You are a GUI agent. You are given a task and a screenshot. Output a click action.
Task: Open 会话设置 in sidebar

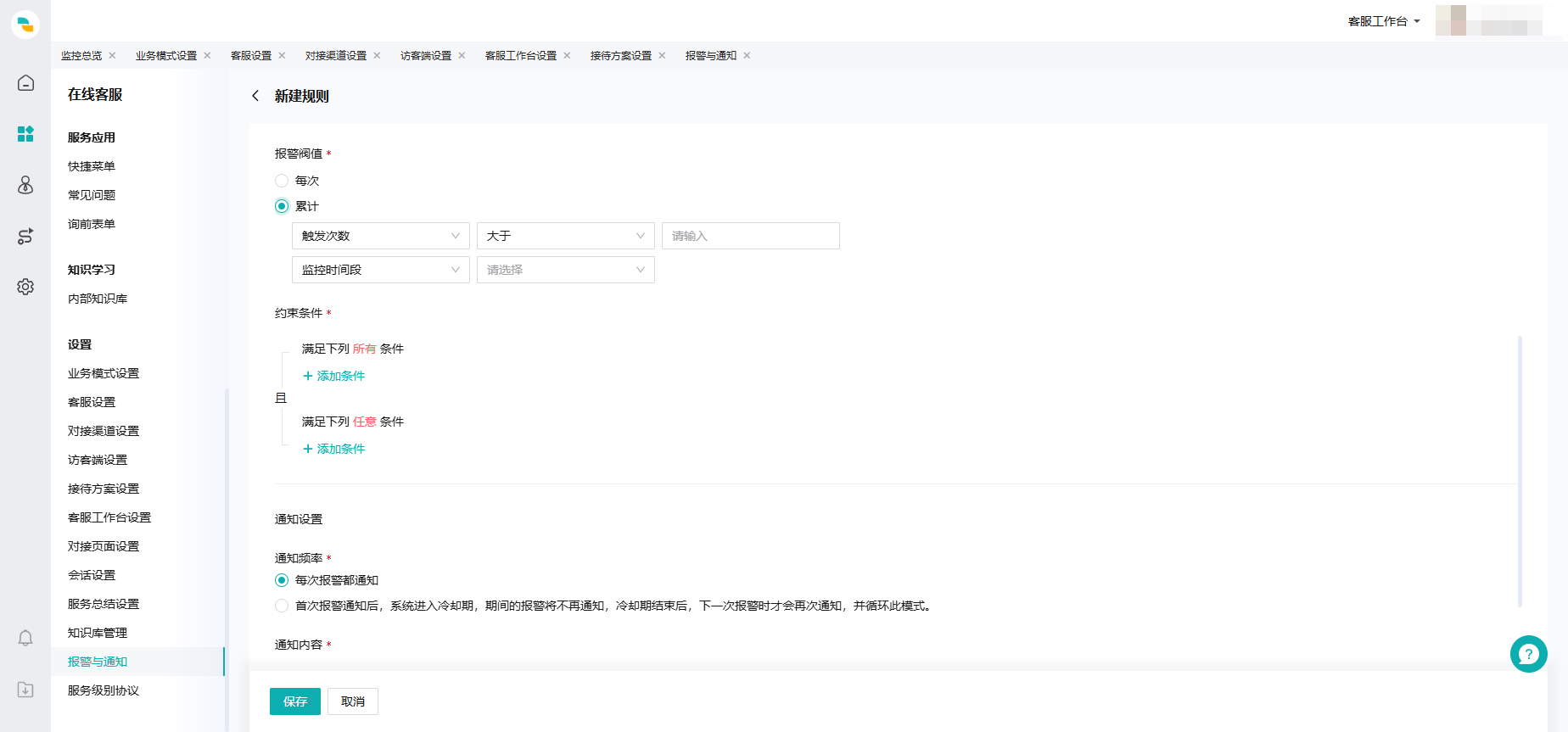pos(92,575)
